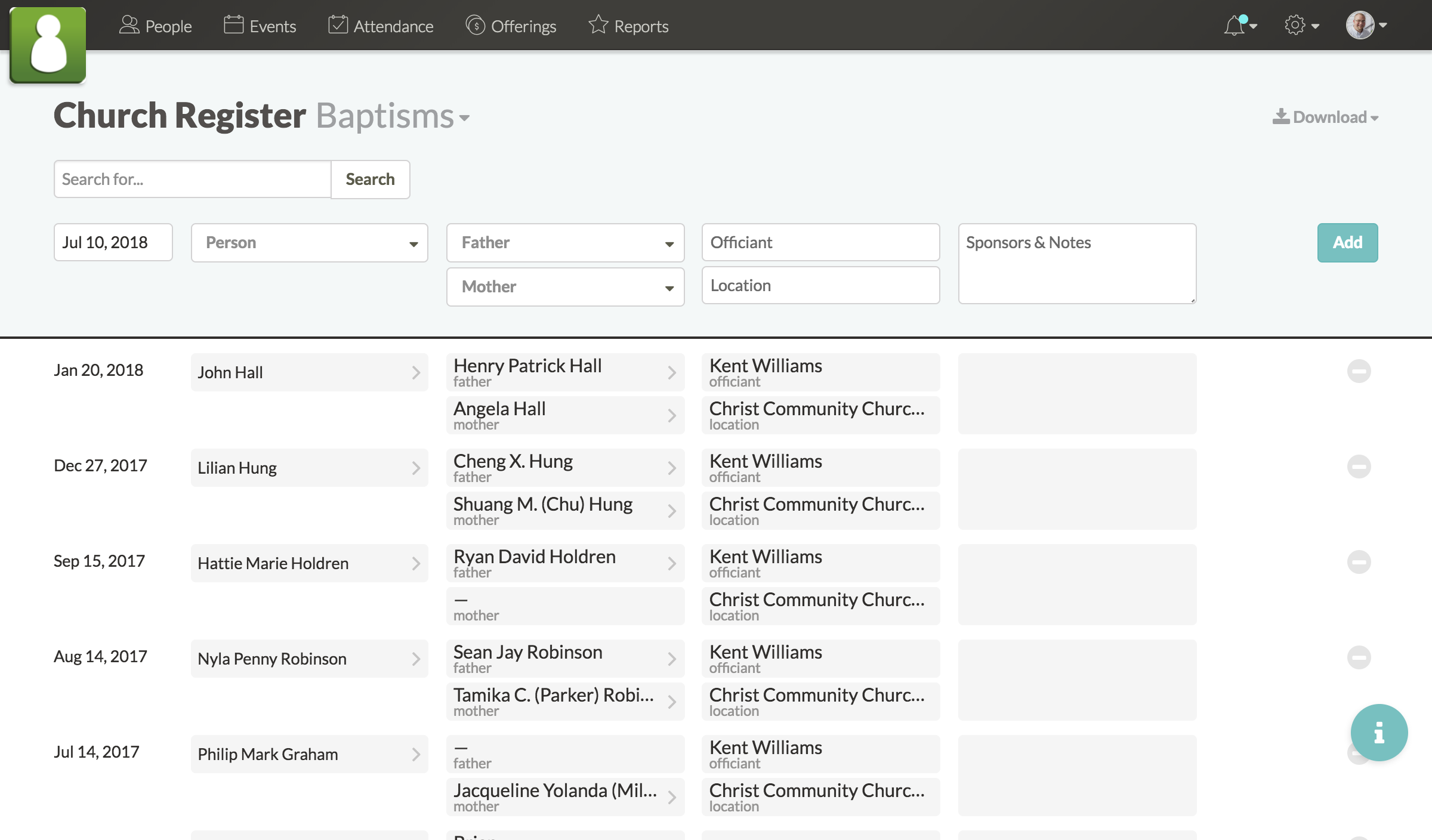
Task: Open Philip Mark Graham's person record
Action: pyautogui.click(x=309, y=754)
